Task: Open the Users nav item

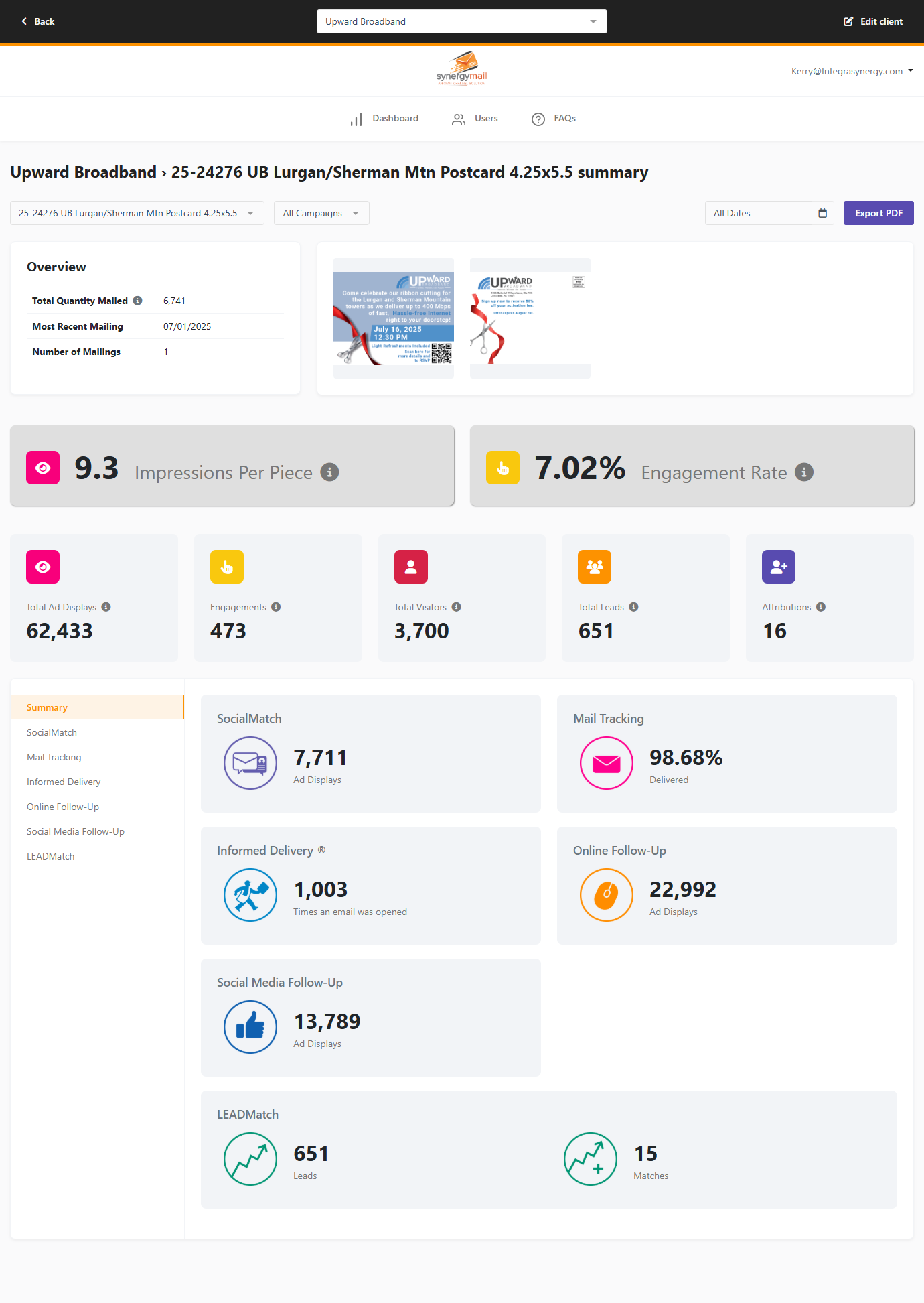Action: click(475, 119)
